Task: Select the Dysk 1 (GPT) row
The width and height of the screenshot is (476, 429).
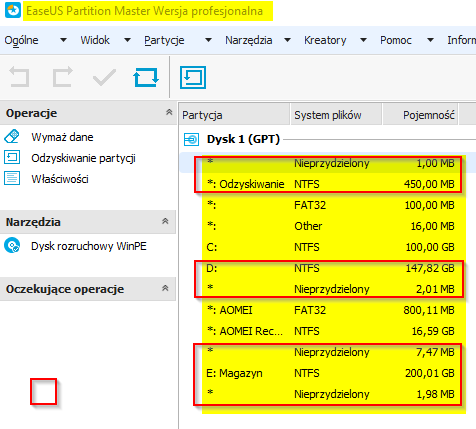Action: (x=328, y=139)
